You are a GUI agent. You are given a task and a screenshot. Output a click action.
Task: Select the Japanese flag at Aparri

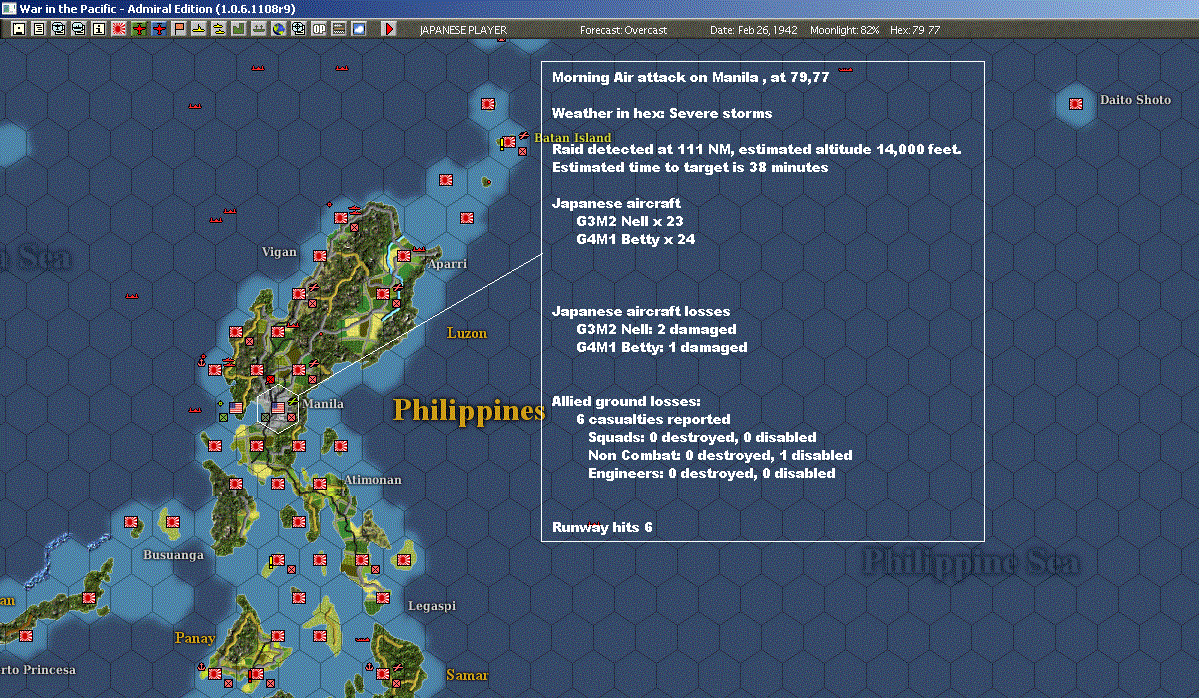(405, 256)
